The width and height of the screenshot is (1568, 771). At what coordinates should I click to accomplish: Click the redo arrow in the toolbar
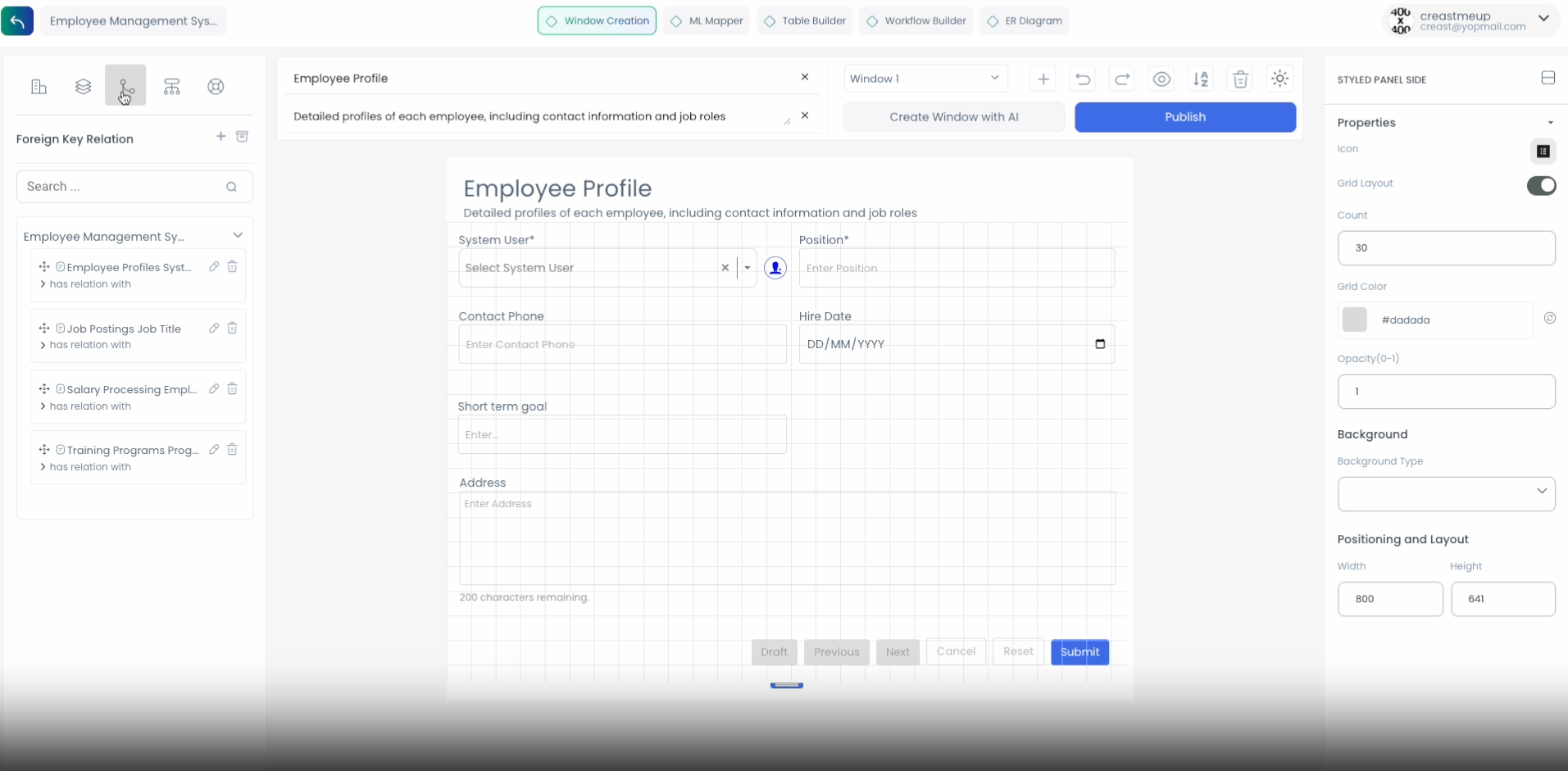(x=1122, y=79)
